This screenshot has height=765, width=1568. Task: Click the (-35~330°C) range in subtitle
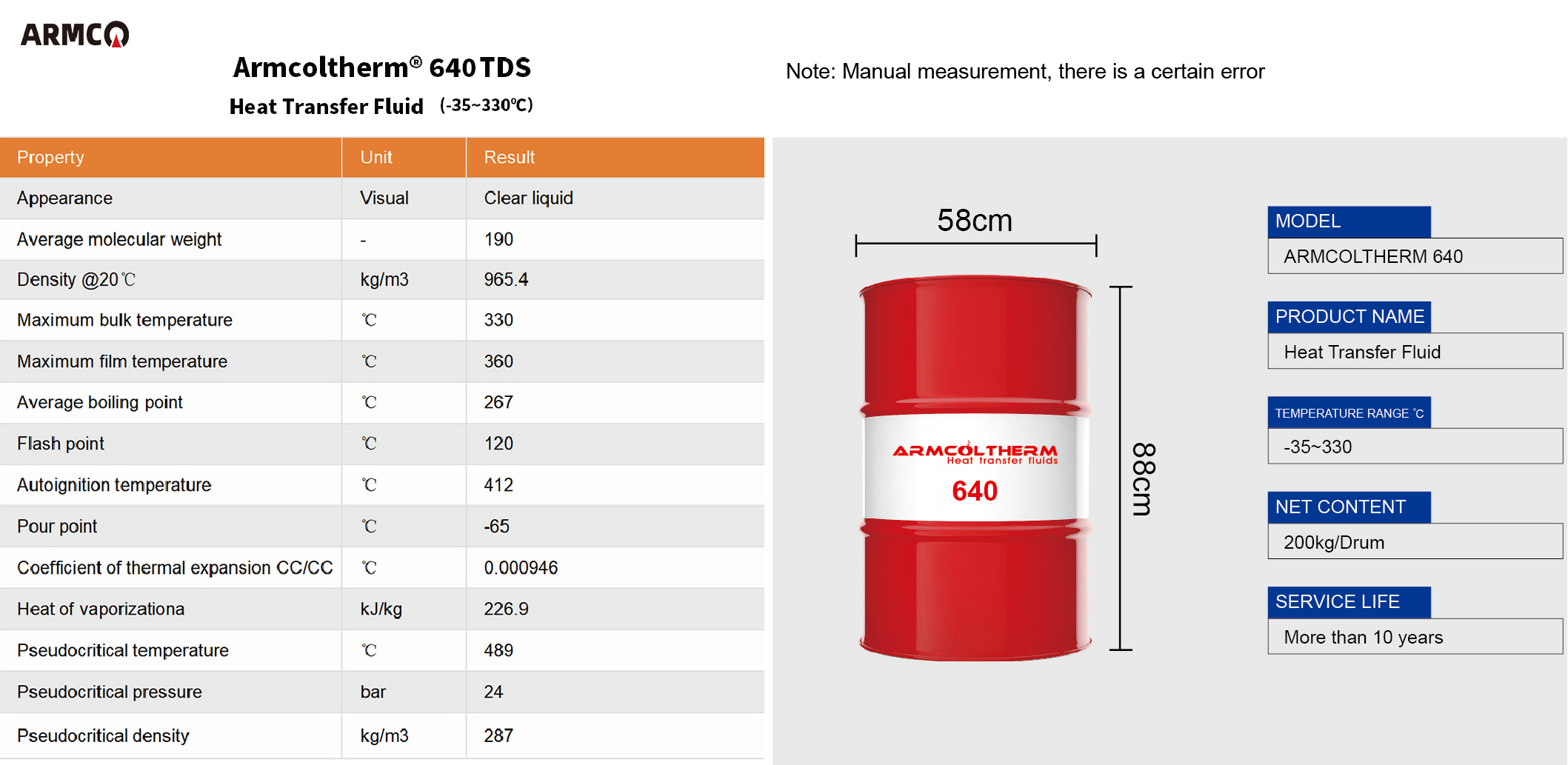pyautogui.click(x=487, y=105)
